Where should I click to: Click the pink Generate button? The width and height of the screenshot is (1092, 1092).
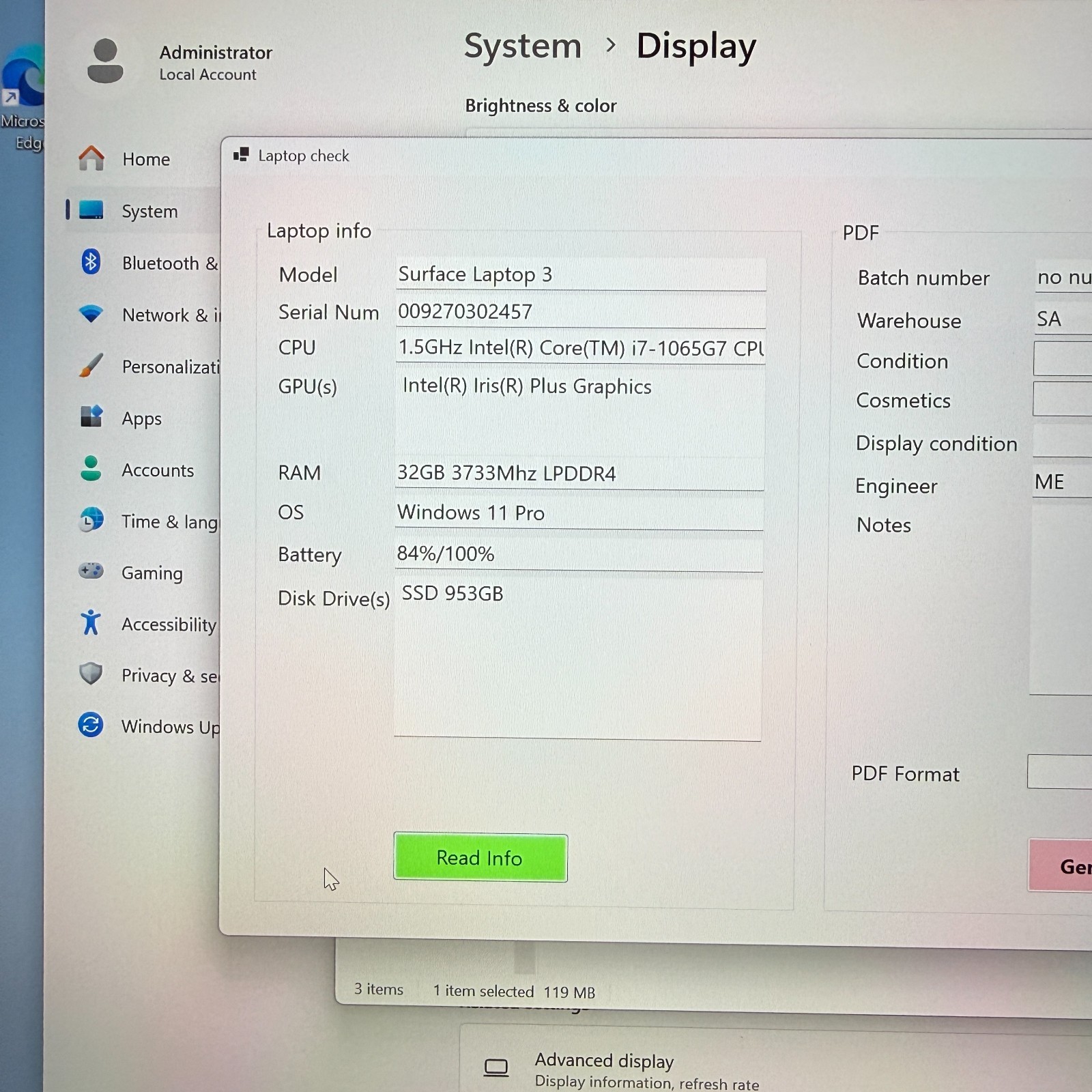(x=1061, y=865)
